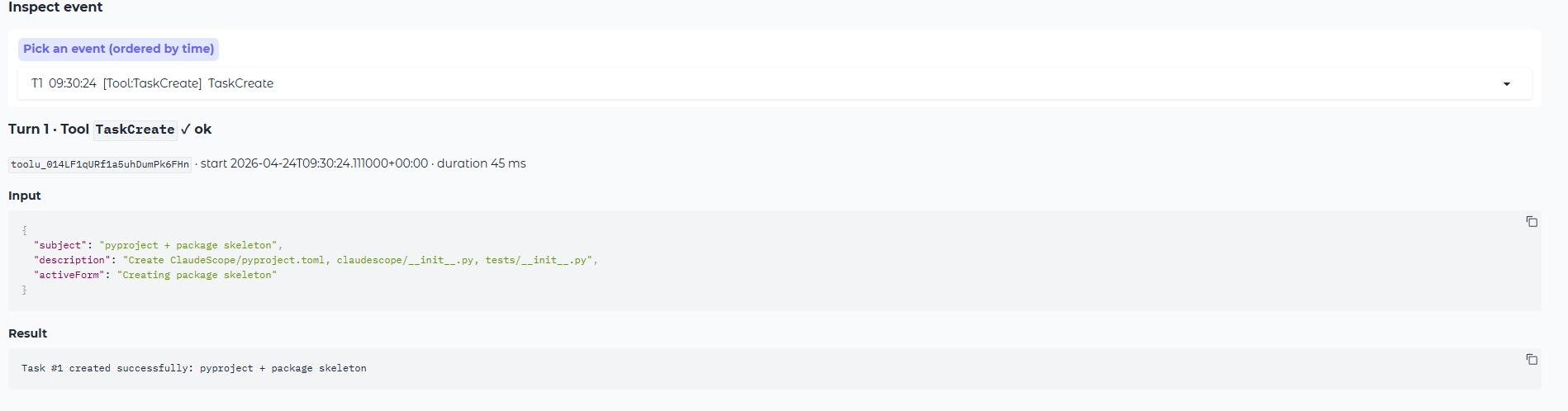Click the "Result" section label
The width and height of the screenshot is (1568, 411).
point(27,333)
